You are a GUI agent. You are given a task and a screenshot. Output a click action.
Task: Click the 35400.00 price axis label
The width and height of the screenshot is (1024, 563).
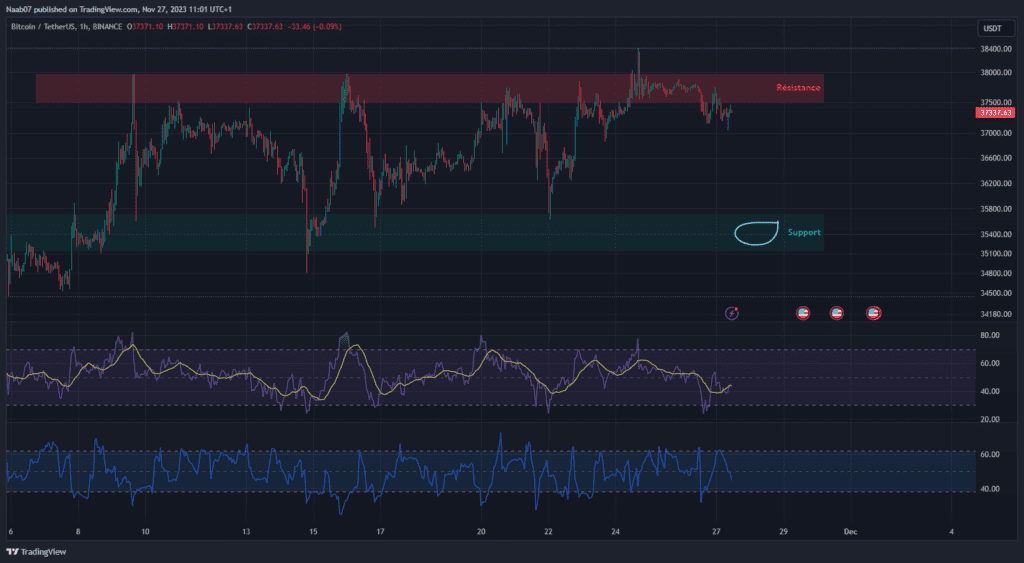[996, 234]
